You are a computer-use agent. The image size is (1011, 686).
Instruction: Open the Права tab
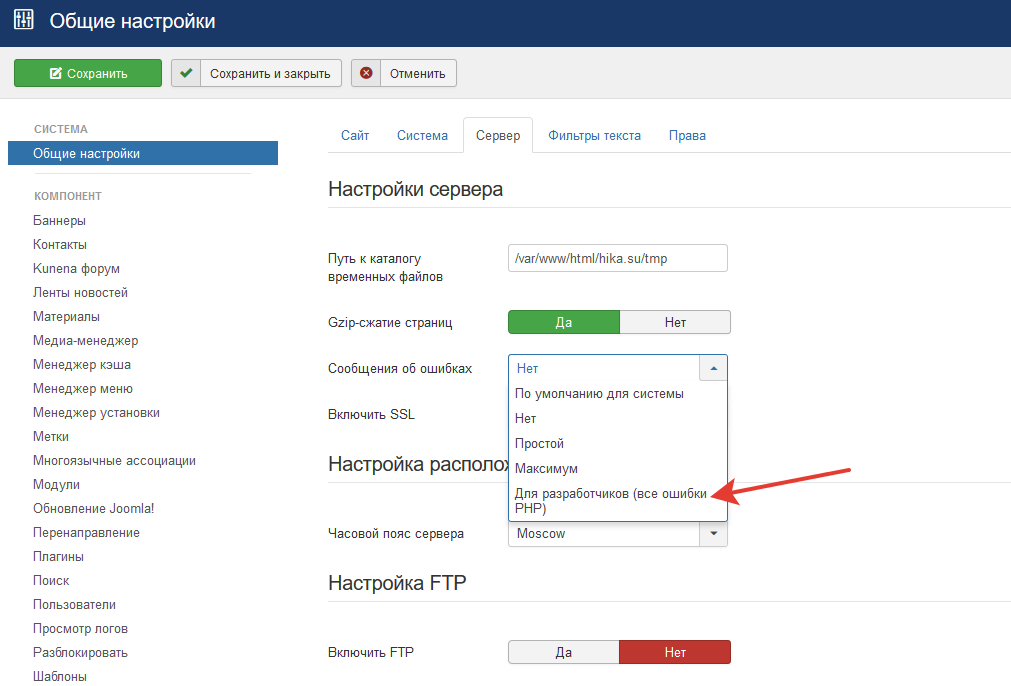pyautogui.click(x=687, y=135)
